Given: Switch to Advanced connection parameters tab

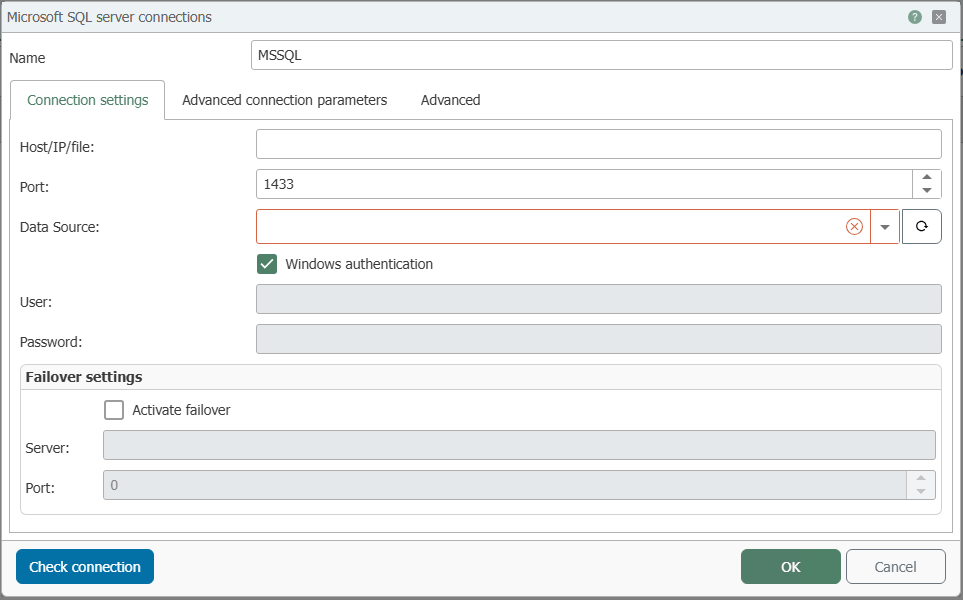Looking at the screenshot, I should [x=284, y=100].
